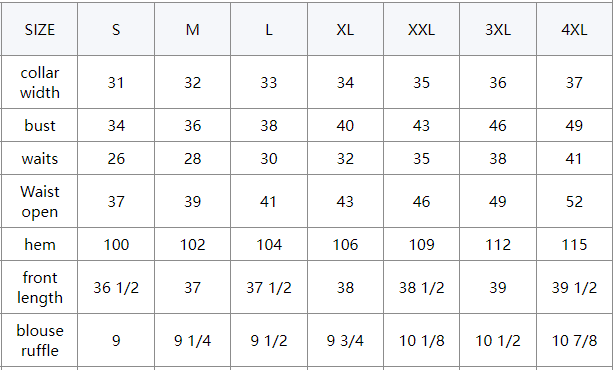
Task: Click the SIZE header cell
Action: (x=40, y=29)
